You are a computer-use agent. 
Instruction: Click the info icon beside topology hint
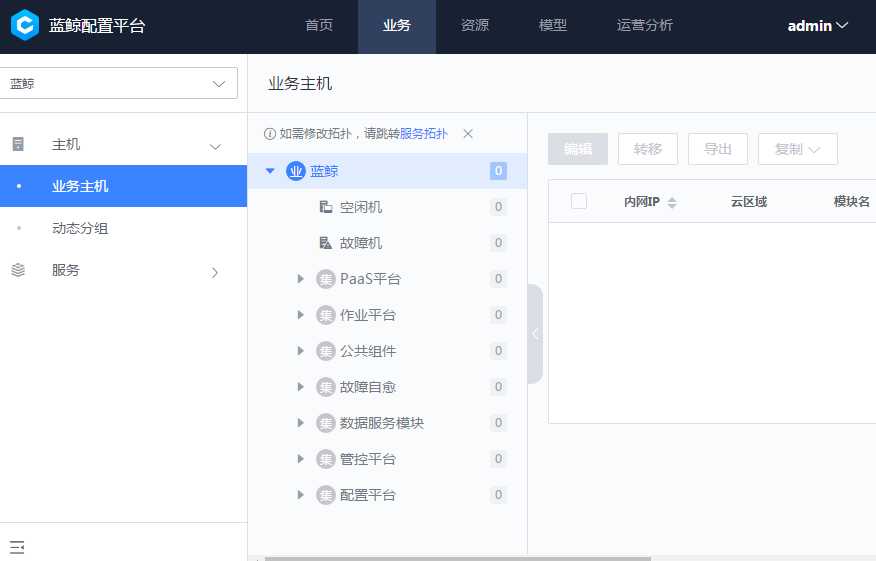[269, 134]
